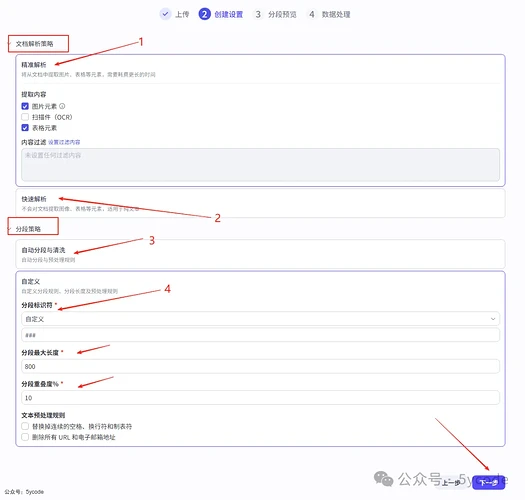525x500 pixels.
Task: Click the 分段最大长度 field showing 800
Action: [260, 366]
